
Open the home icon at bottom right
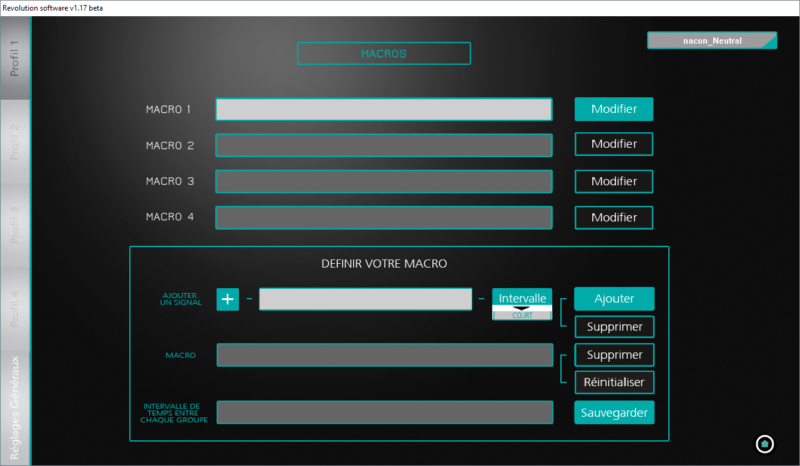764,444
